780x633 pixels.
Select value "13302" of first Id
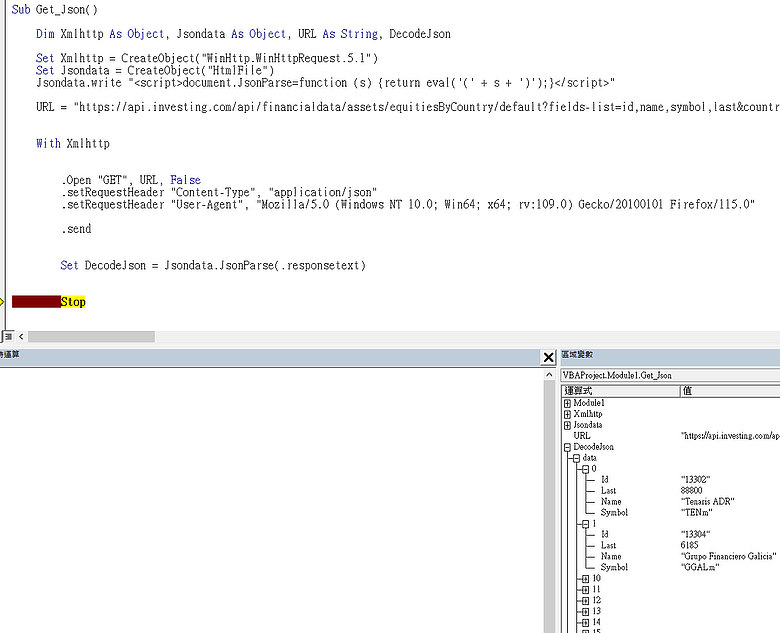695,480
